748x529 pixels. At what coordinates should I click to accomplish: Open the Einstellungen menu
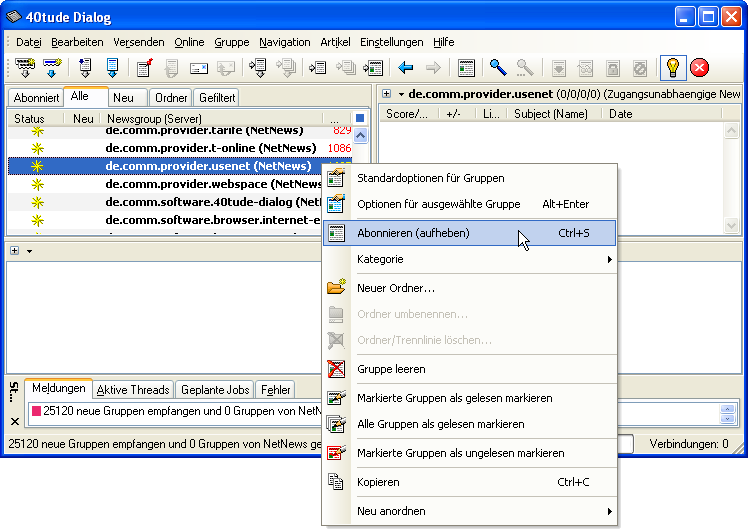[391, 42]
